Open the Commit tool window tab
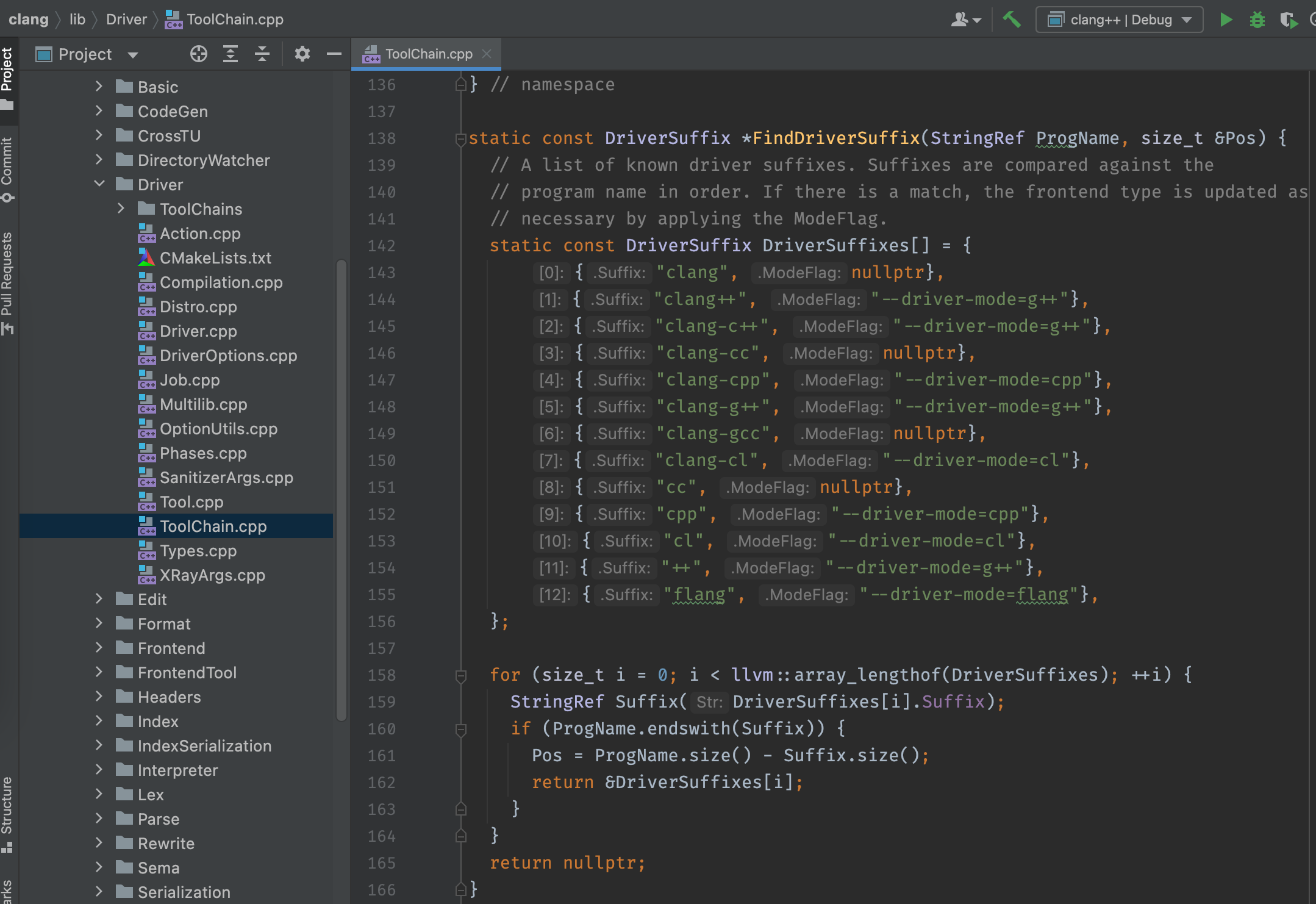Image resolution: width=1316 pixels, height=904 pixels. [x=7, y=168]
